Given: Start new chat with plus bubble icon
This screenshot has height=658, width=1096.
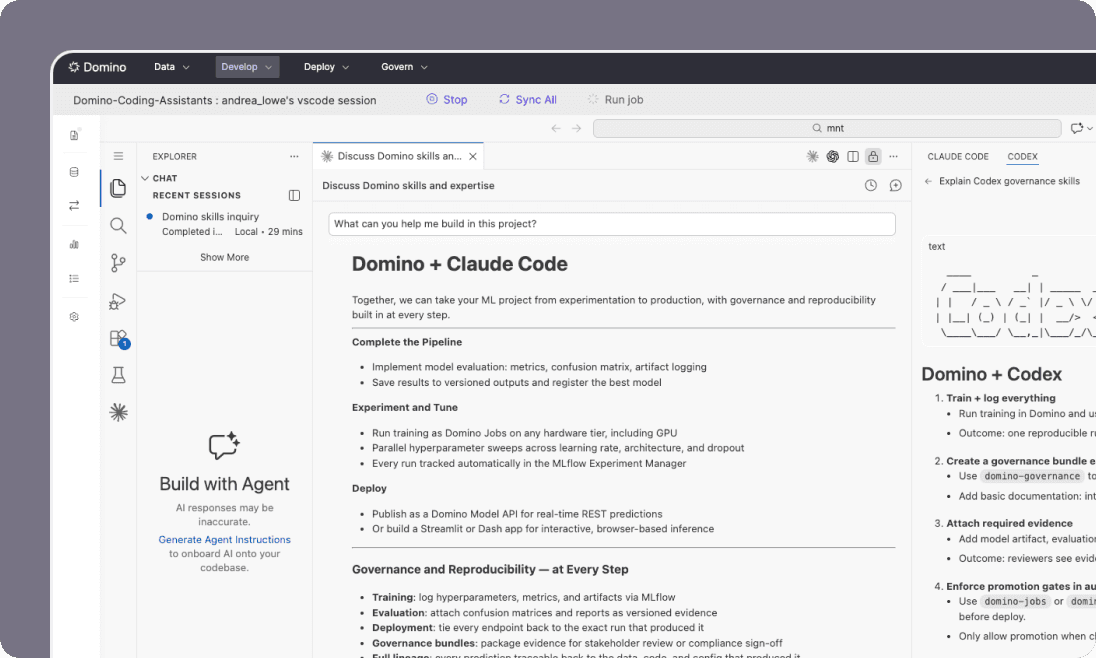Looking at the screenshot, I should coord(895,185).
